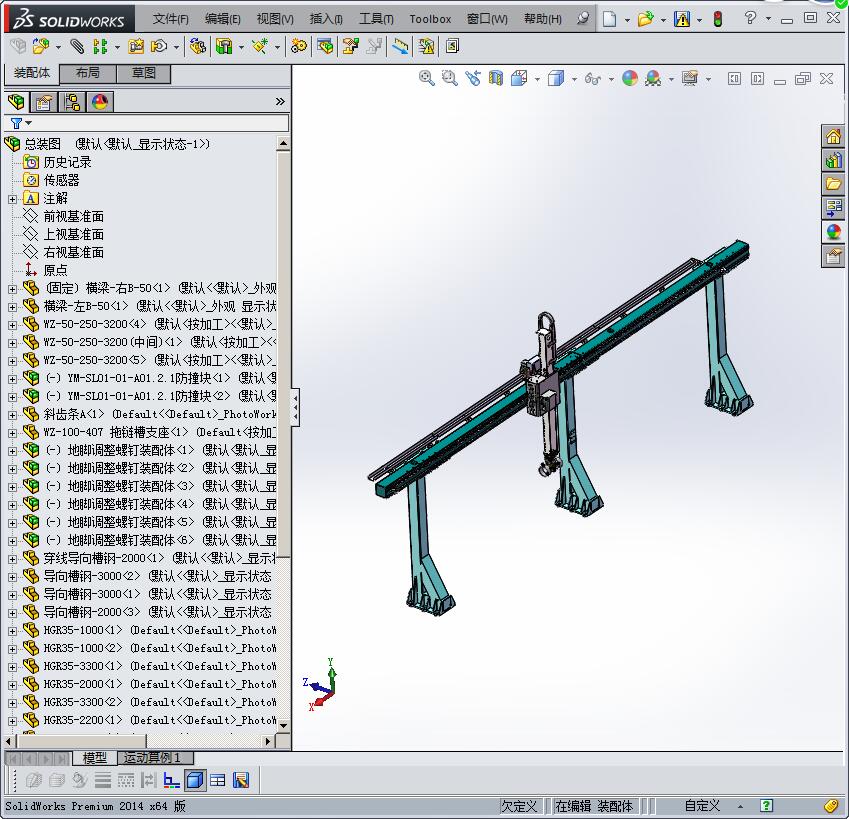Click the Section View icon
This screenshot has height=819, width=849.
pos(496,78)
